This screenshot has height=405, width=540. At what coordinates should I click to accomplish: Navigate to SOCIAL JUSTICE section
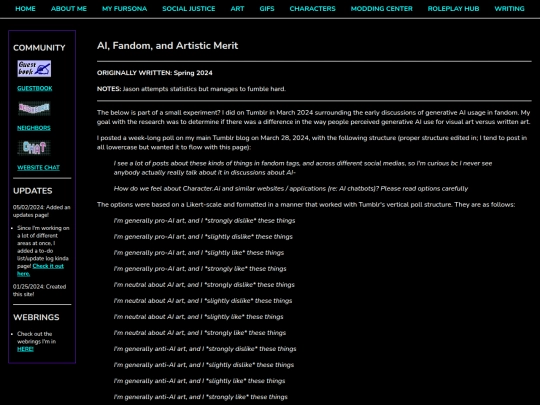189,9
